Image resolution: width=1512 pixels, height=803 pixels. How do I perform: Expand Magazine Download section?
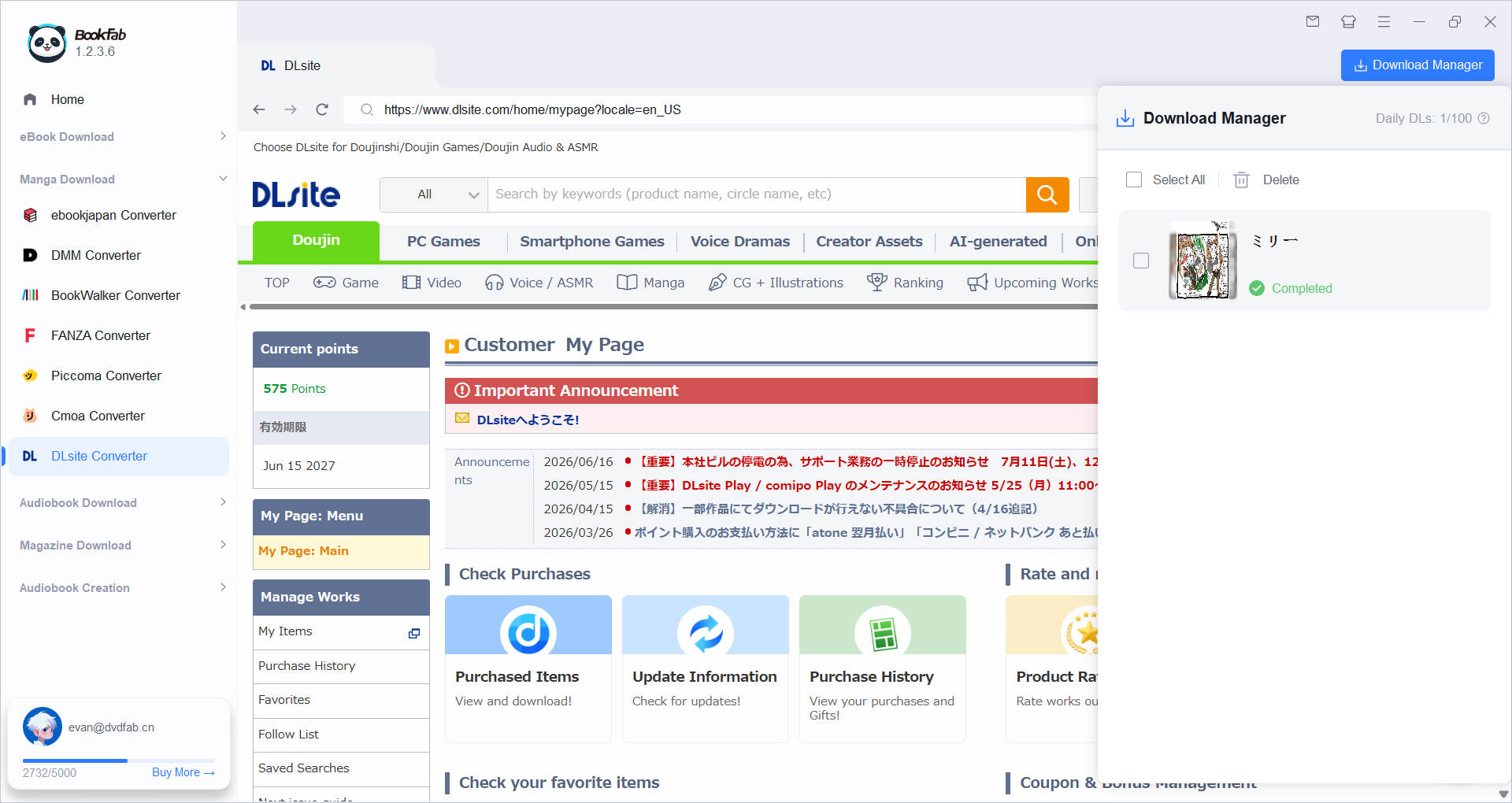(x=223, y=545)
